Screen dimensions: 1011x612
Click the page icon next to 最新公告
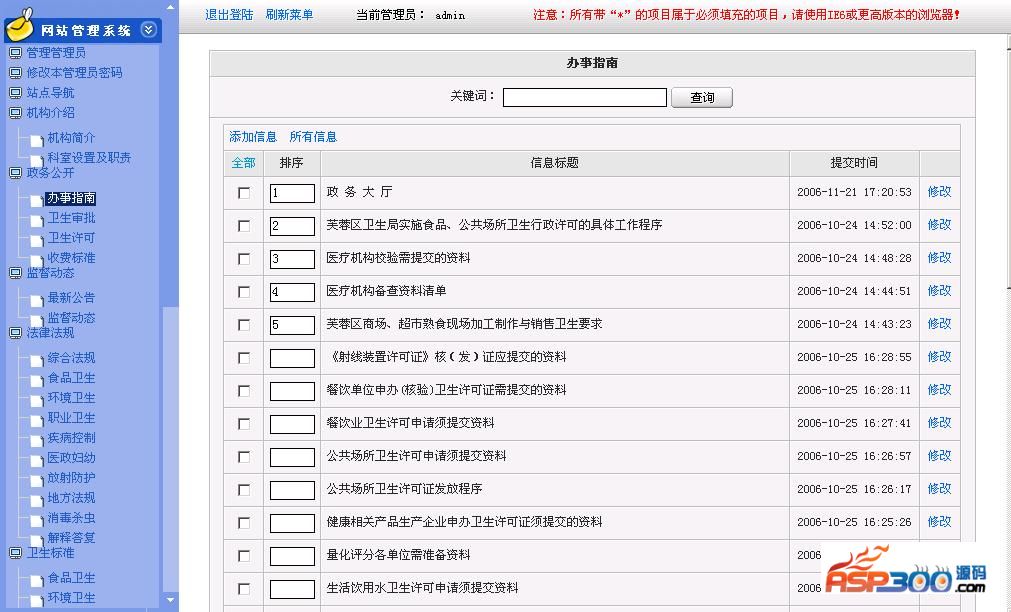[37, 300]
